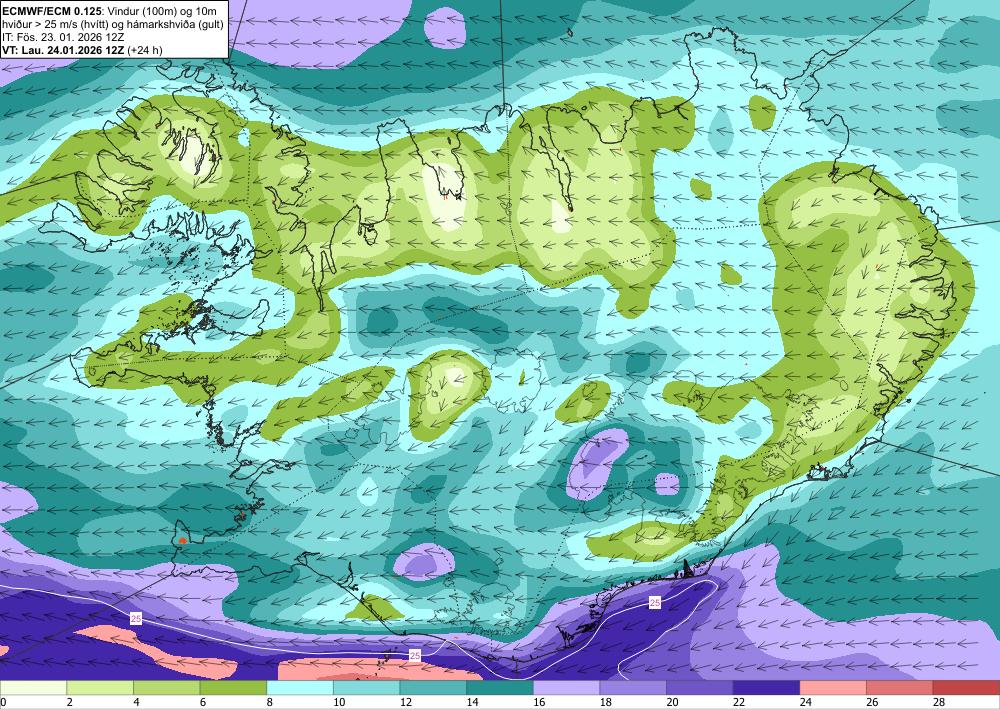Select the 14–16 m/s dark teal legend swatch
The width and height of the screenshot is (1000, 709).
[500, 688]
